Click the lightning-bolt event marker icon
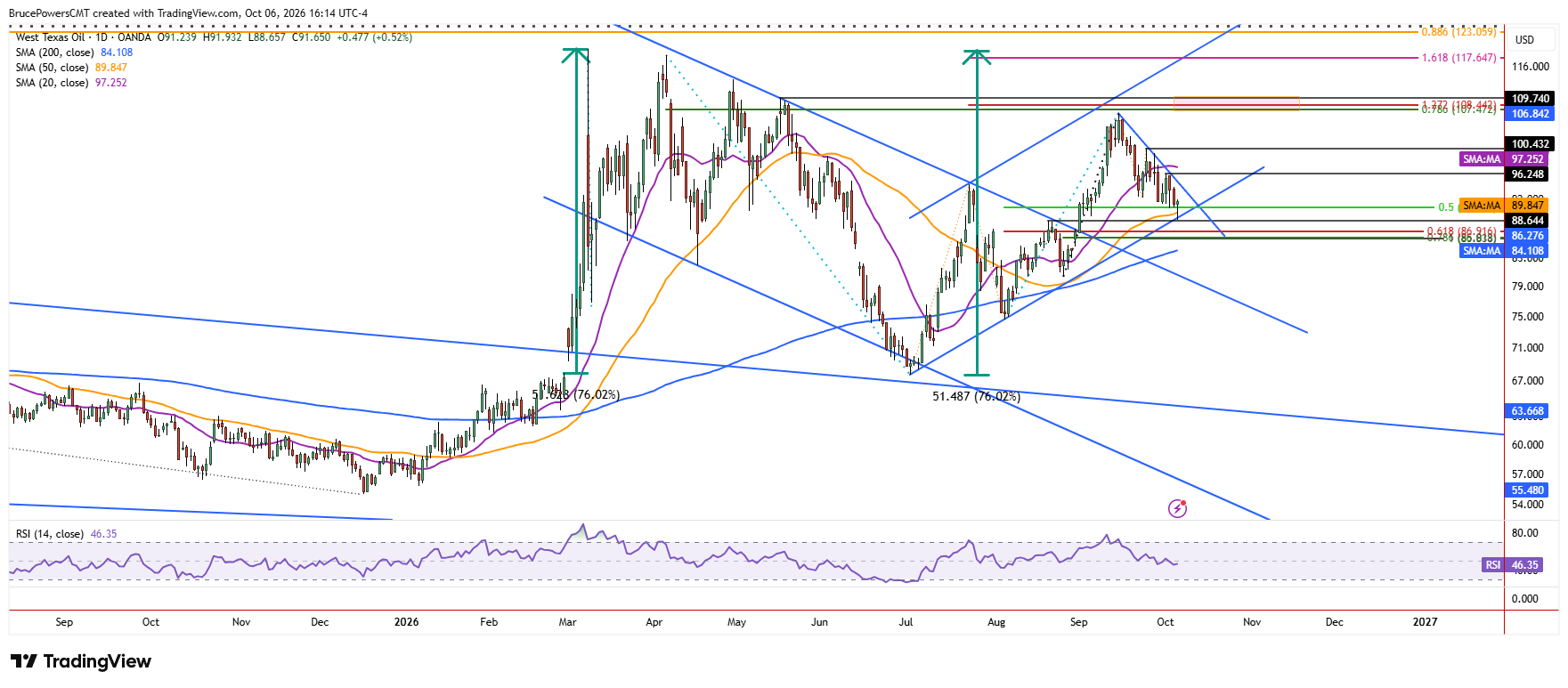 pos(1177,508)
